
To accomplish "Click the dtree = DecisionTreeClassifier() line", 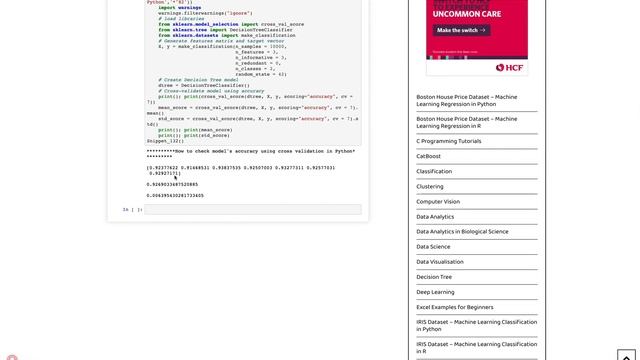I will (204, 86).
